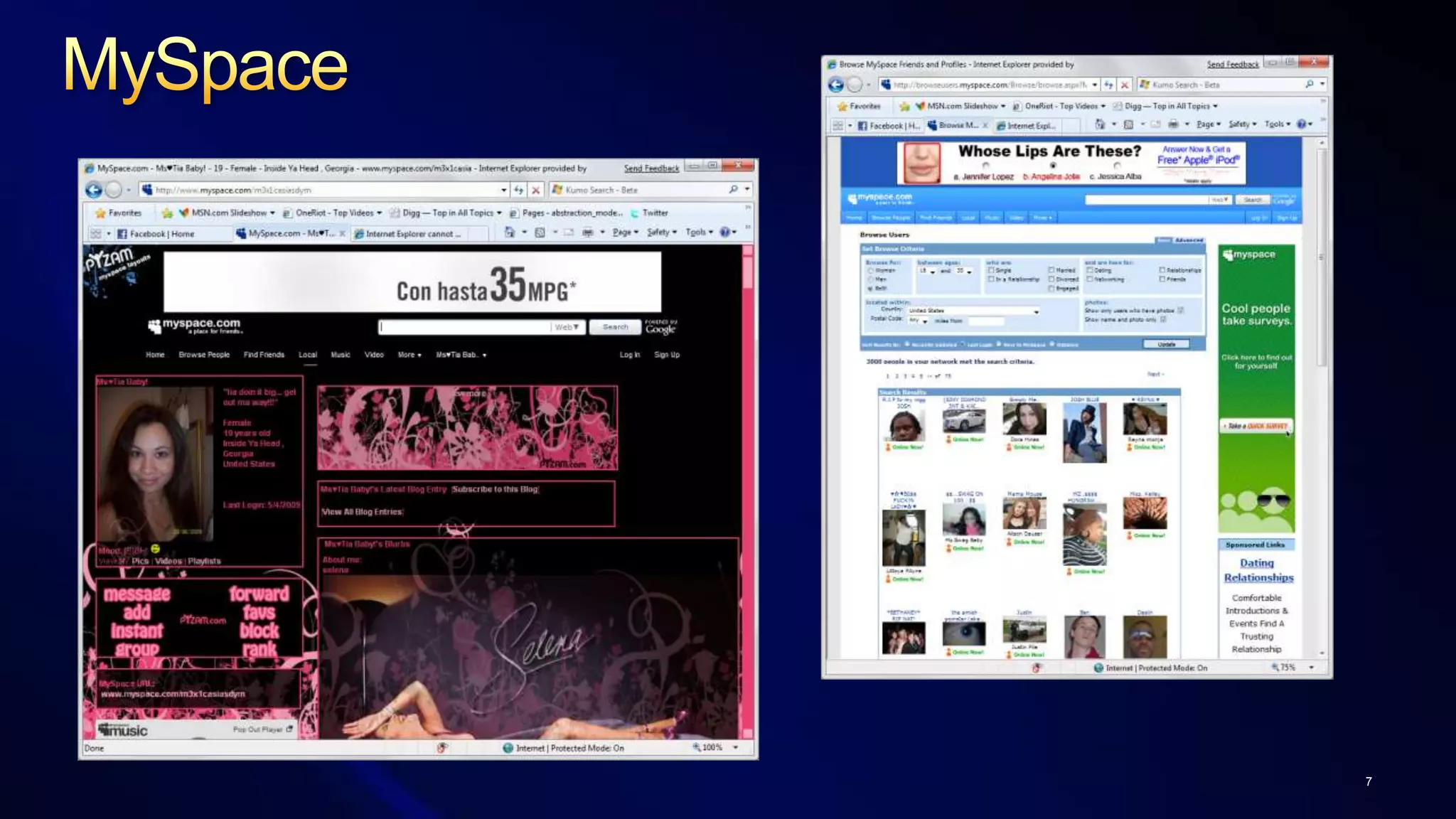Open the maximum age dropdown showing 35
Screen dimensions: 1456x819
click(963, 271)
